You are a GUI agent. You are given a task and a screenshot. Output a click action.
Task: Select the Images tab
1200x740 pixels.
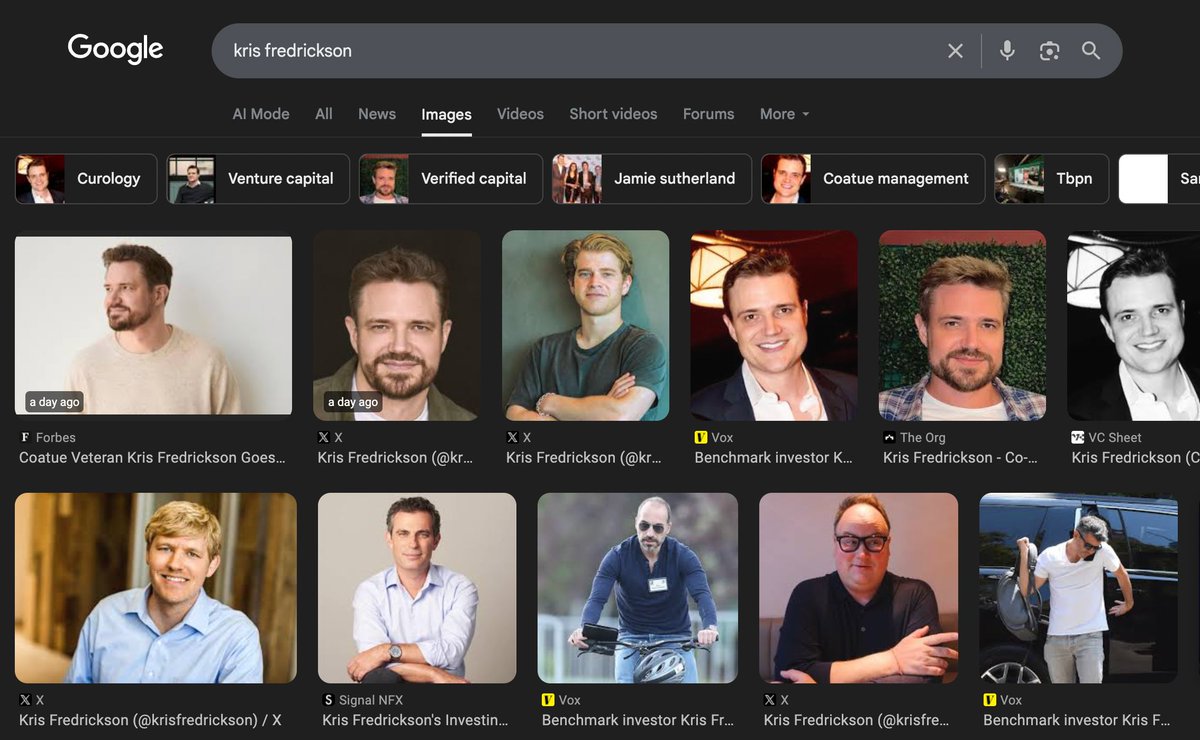(446, 114)
